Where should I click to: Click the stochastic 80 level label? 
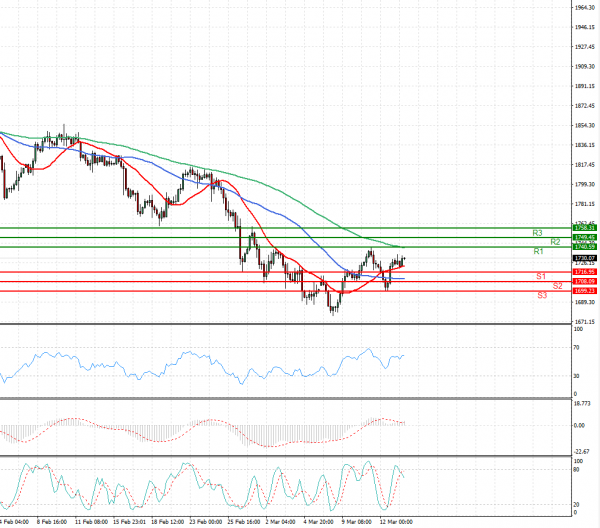pyautogui.click(x=576, y=469)
